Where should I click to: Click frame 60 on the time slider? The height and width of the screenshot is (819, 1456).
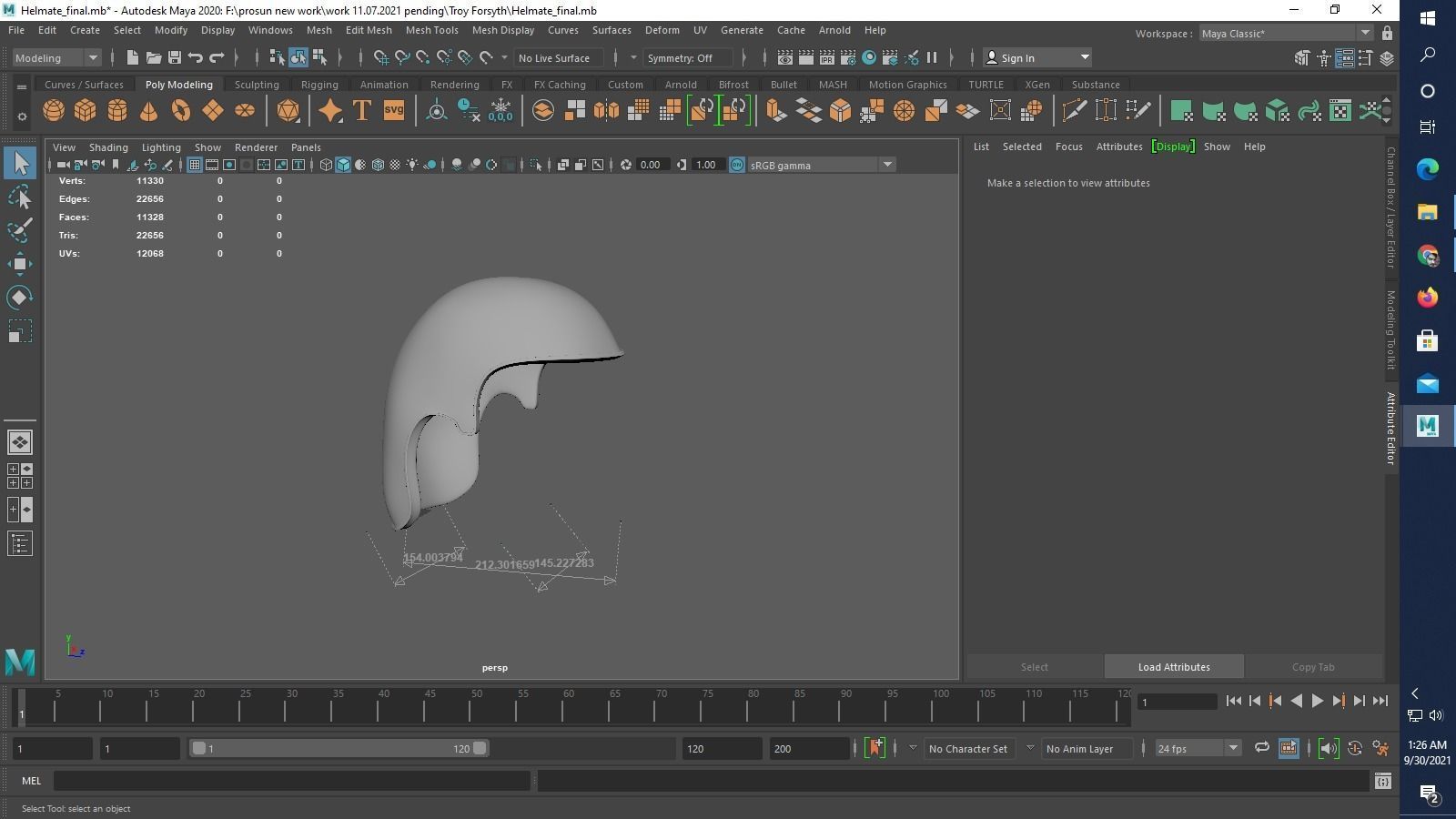[569, 706]
